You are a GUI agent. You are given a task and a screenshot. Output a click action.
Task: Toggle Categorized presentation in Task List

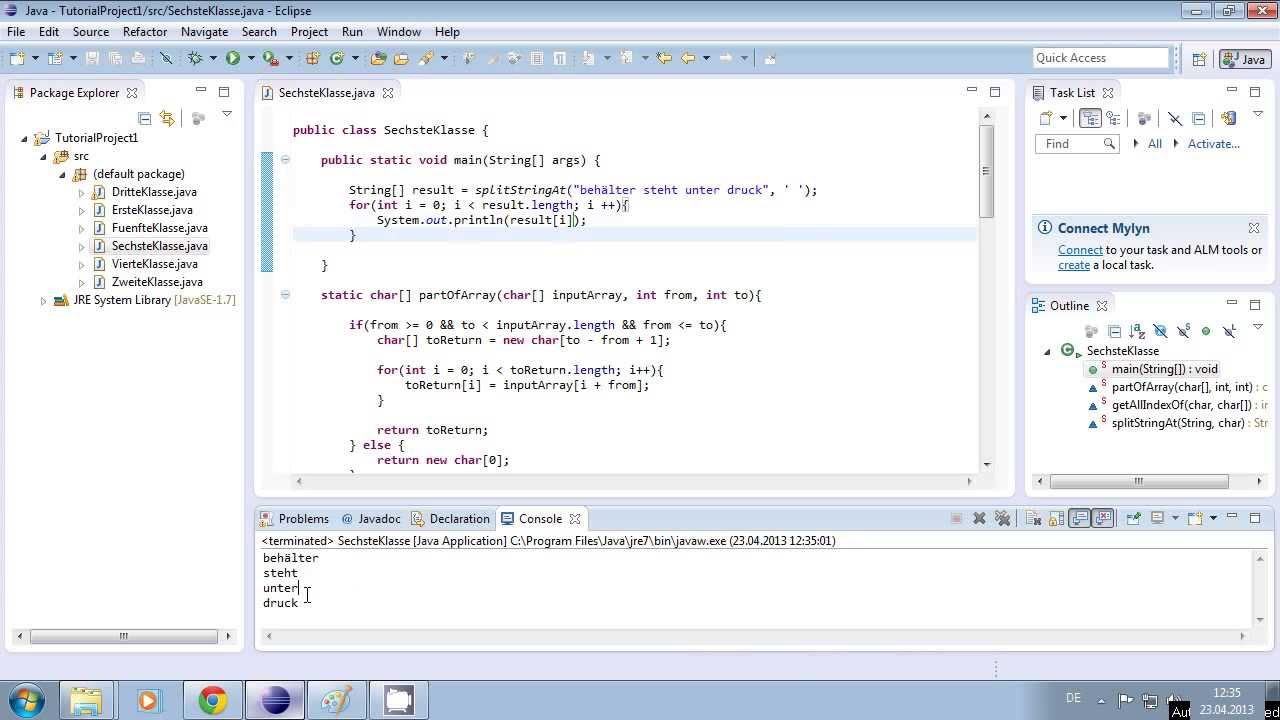pos(1090,119)
